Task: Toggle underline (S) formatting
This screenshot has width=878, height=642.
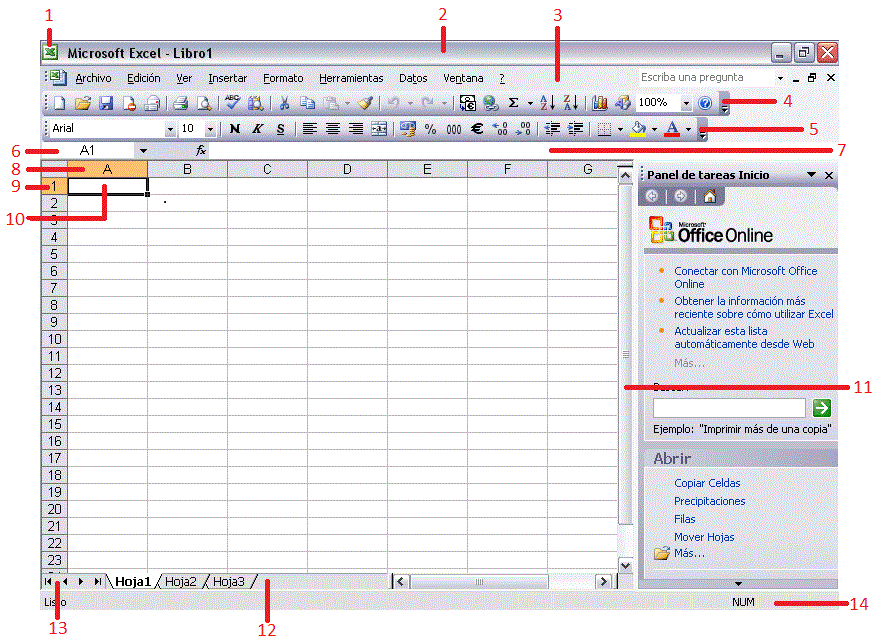Action: [x=281, y=129]
